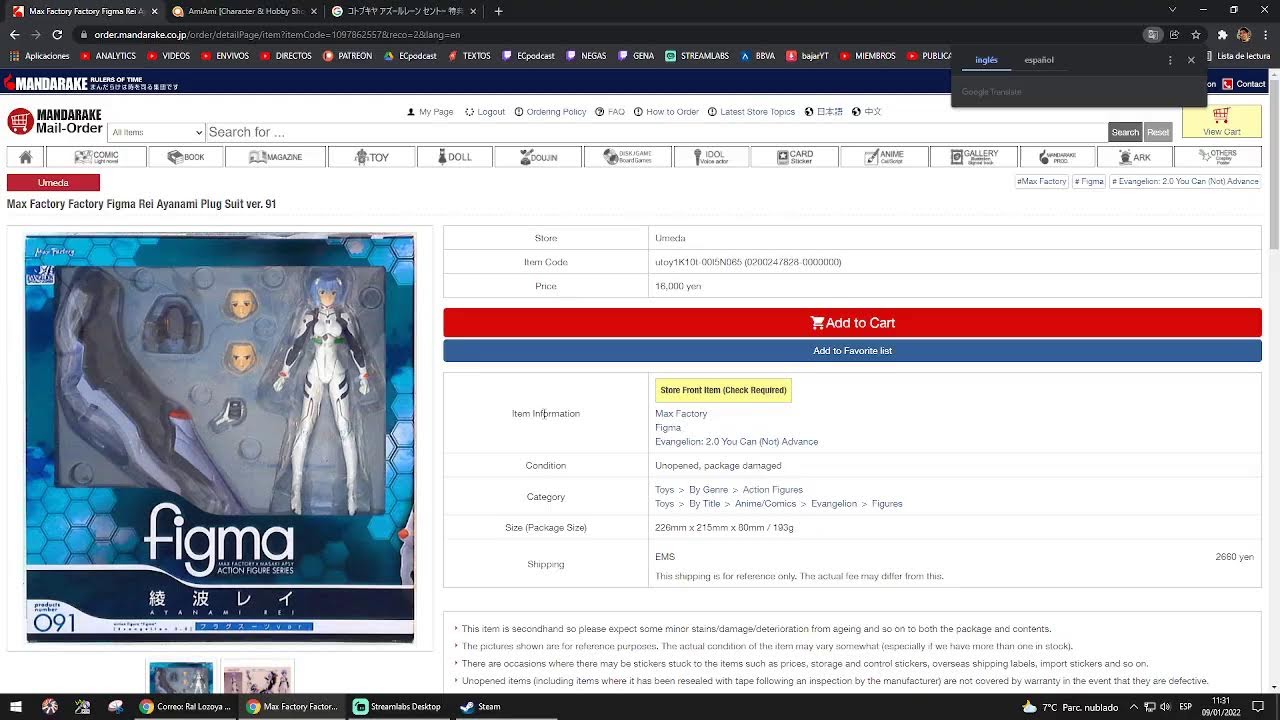Select español in the translate popup
This screenshot has height=720, width=1280.
(x=1039, y=60)
